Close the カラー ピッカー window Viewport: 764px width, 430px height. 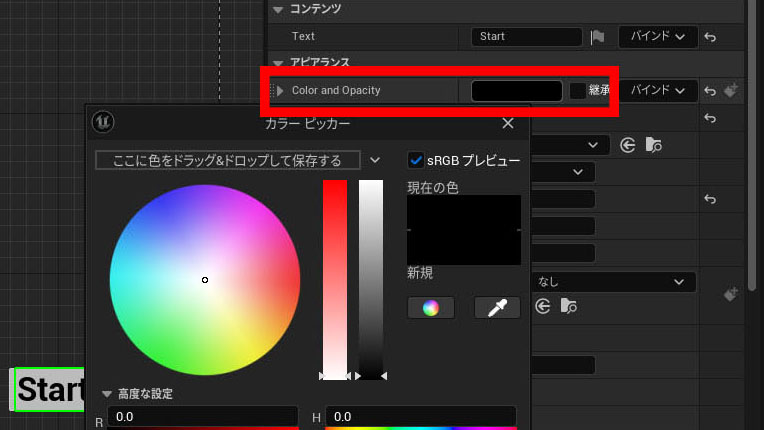coord(508,123)
